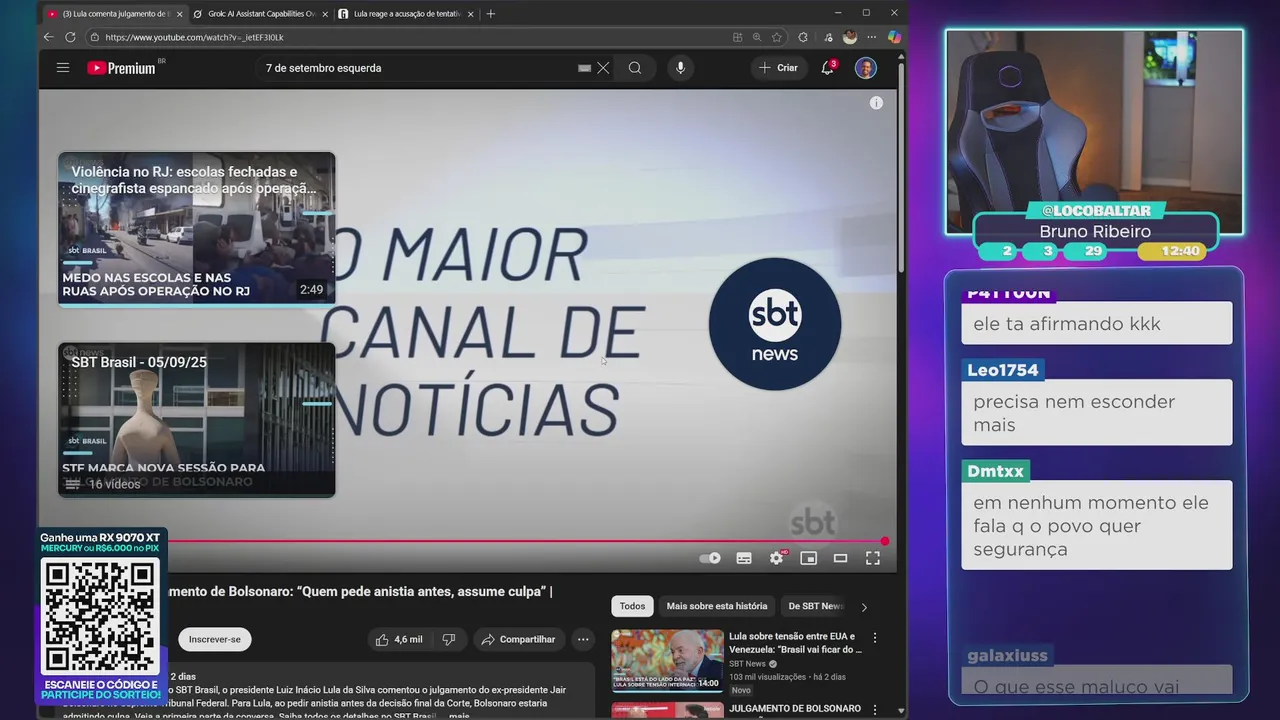Enter fullscreen mode
1280x720 pixels.
(873, 558)
